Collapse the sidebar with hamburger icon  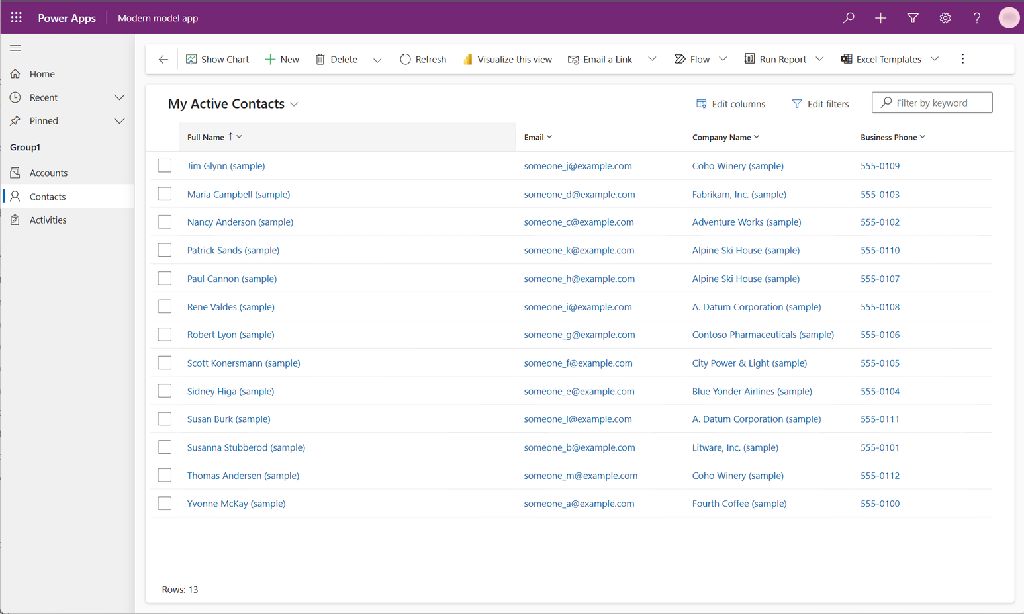point(16,48)
